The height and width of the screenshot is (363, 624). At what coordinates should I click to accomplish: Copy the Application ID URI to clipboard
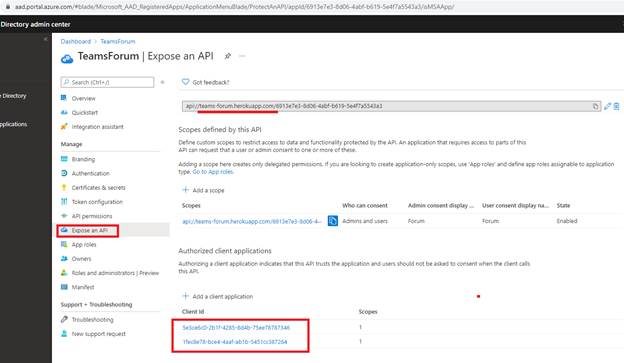click(595, 106)
